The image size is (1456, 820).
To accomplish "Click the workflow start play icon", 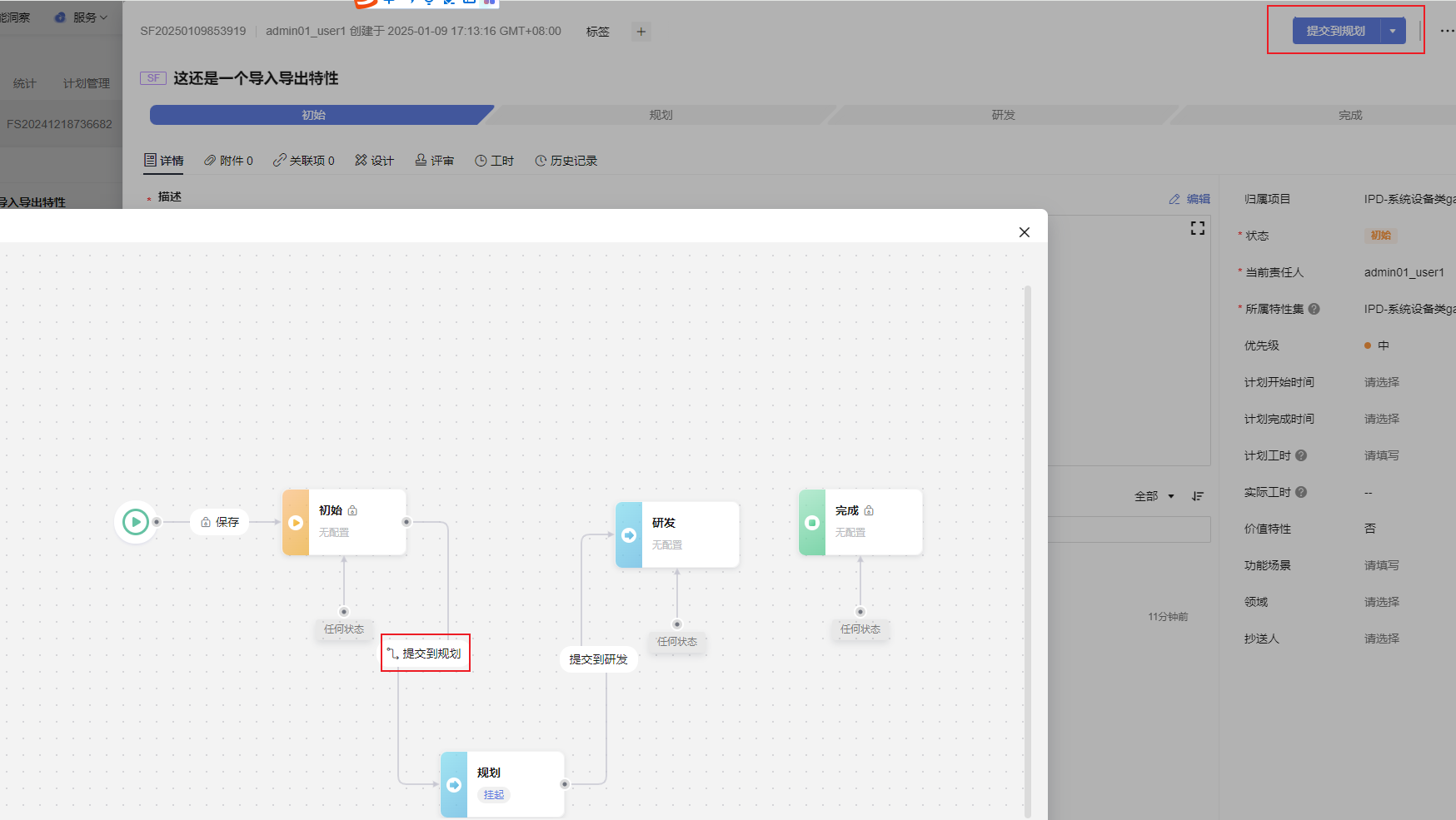I will click(135, 522).
